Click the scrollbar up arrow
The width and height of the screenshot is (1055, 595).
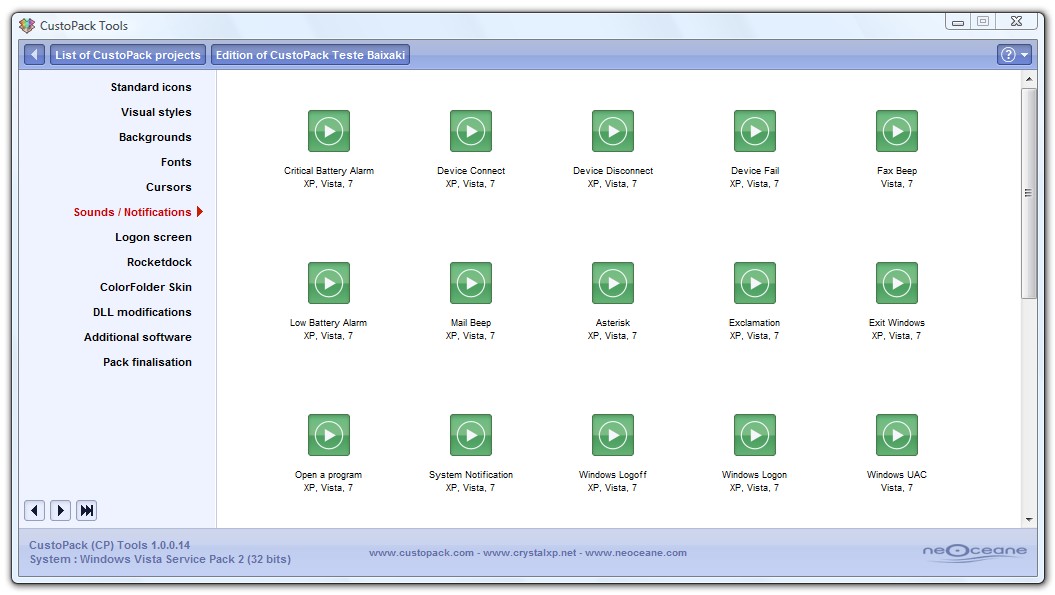click(1029, 79)
